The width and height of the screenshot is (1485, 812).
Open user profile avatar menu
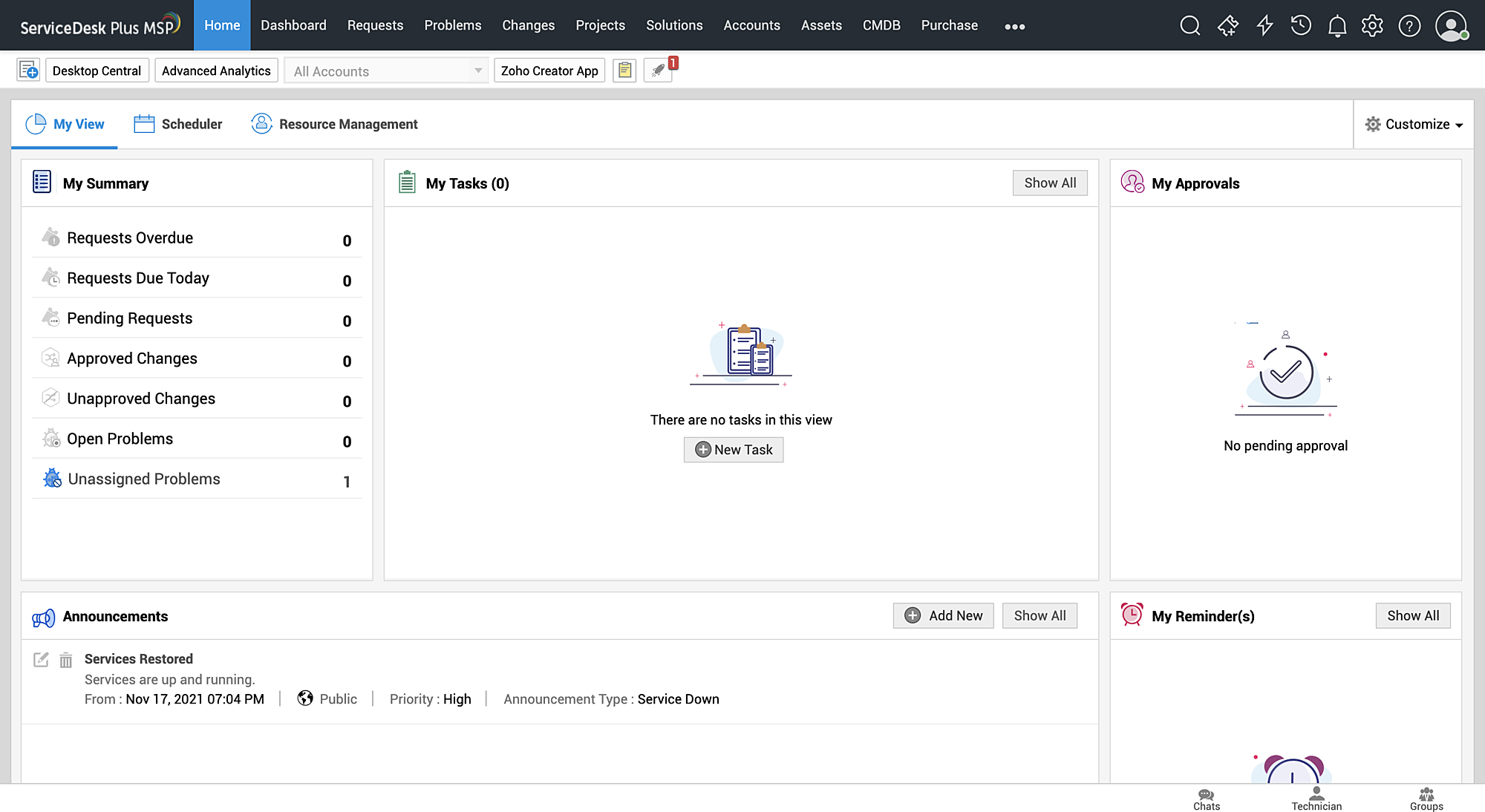coord(1450,26)
